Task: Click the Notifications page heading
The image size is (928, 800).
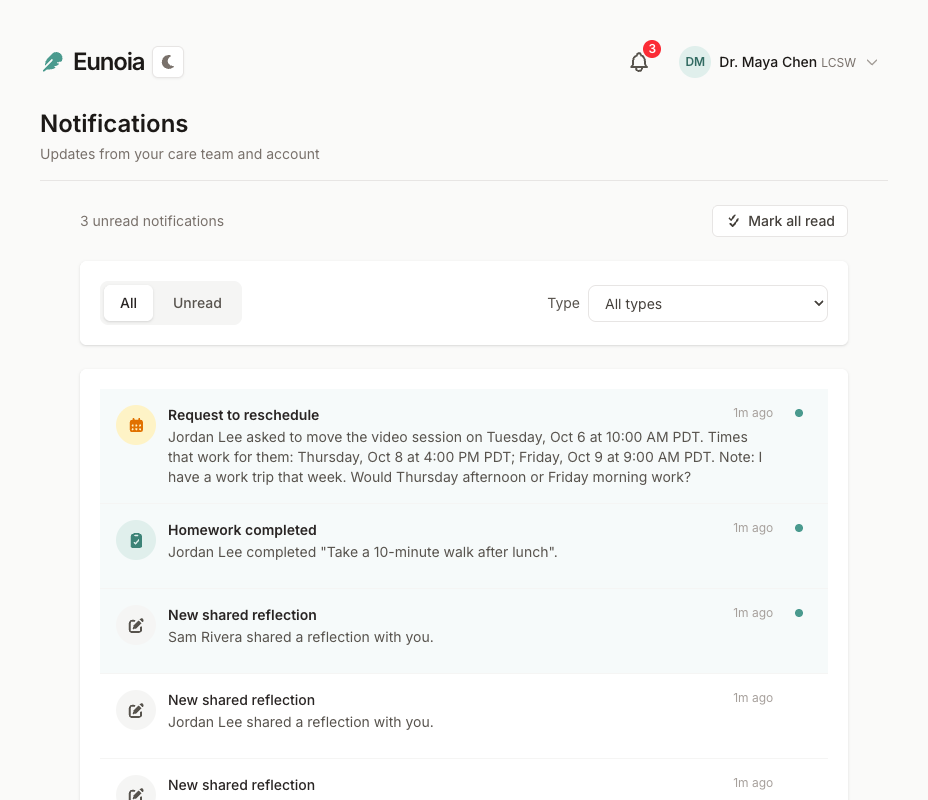Action: click(x=114, y=124)
